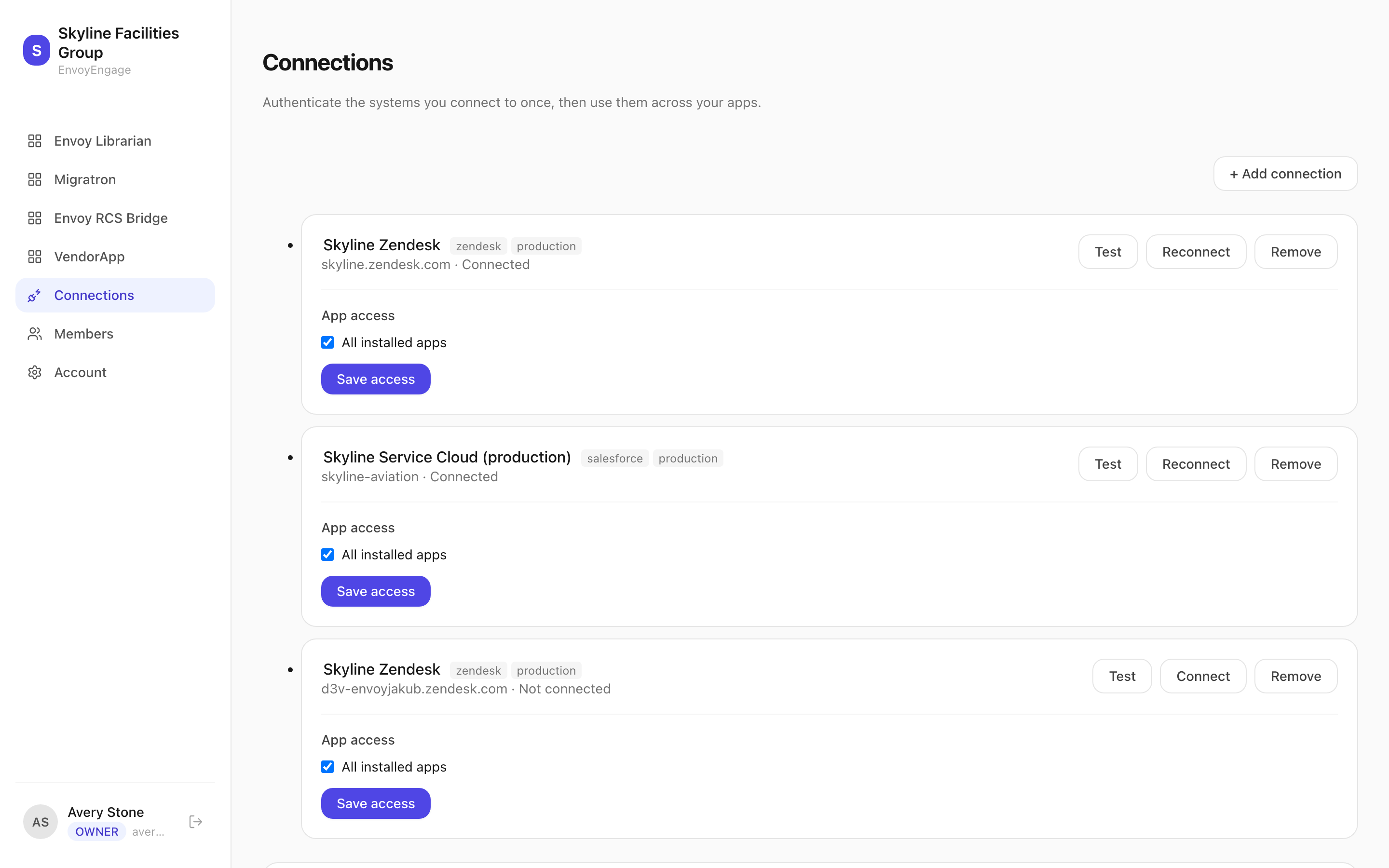Save access for d3v-envoyjakub.zendesk.com connection
The width and height of the screenshot is (1389, 868).
[x=375, y=803]
